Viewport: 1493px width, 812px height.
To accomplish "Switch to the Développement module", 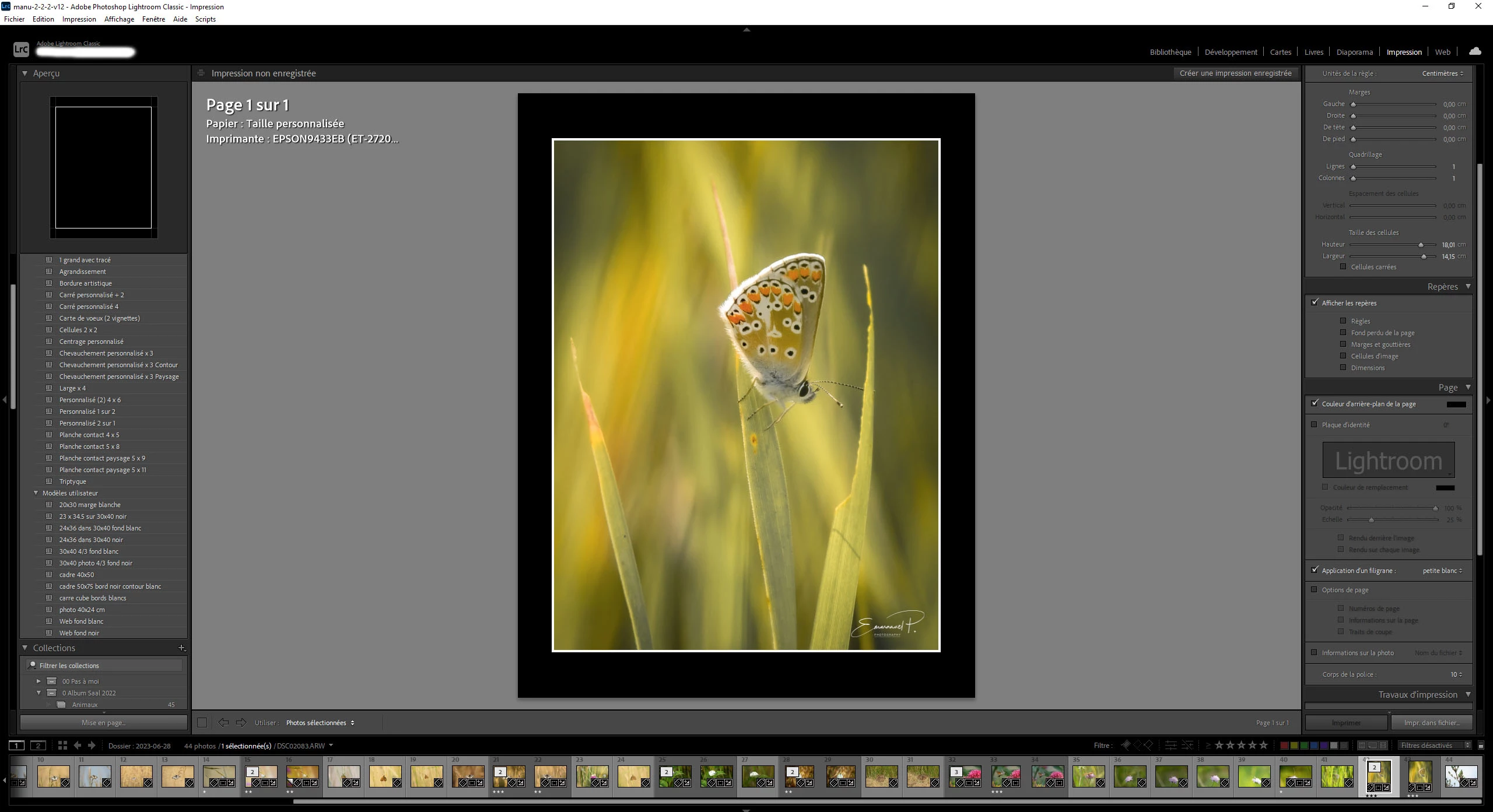I will [x=1231, y=52].
